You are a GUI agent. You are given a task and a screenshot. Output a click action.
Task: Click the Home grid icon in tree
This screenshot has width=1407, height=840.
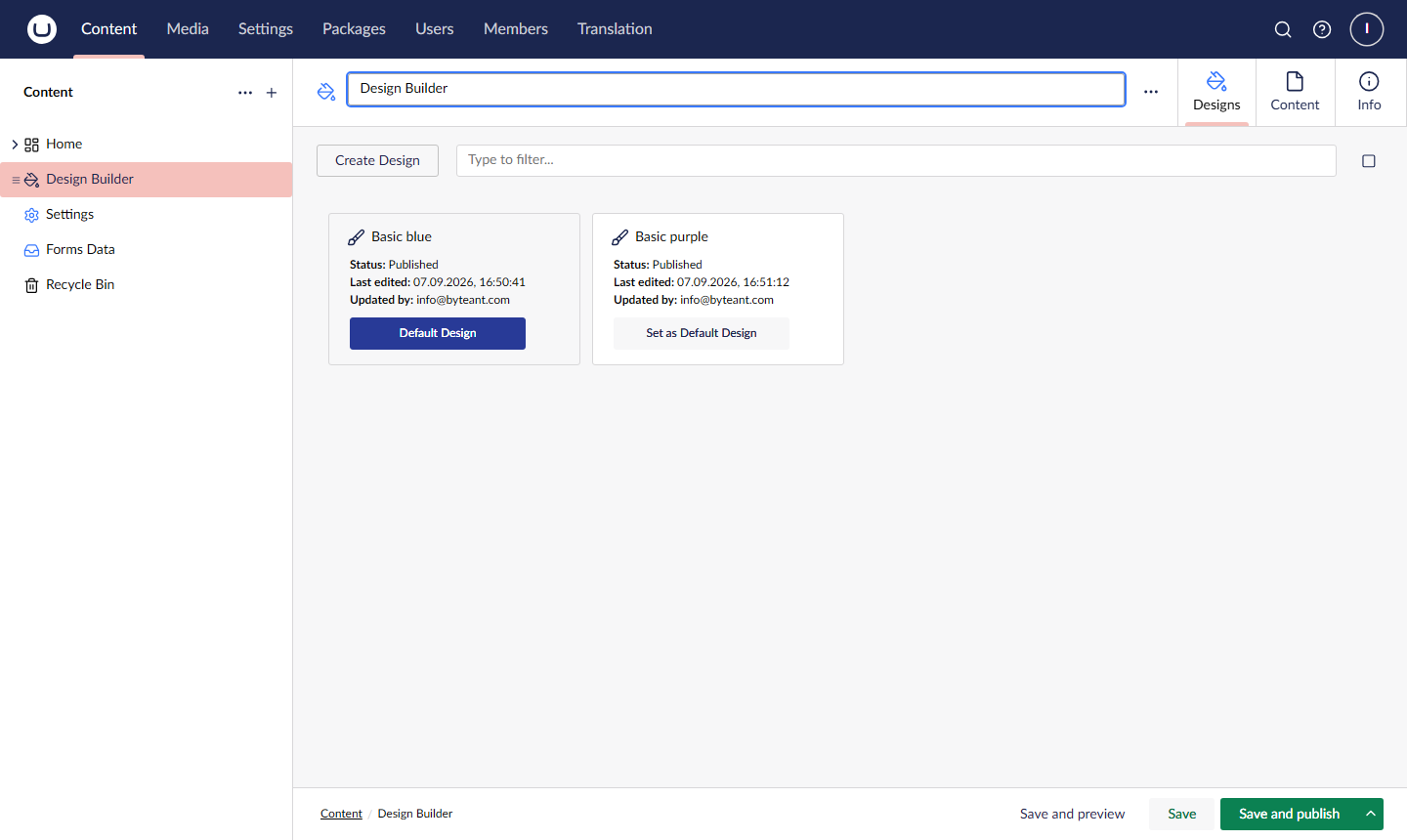tap(31, 145)
